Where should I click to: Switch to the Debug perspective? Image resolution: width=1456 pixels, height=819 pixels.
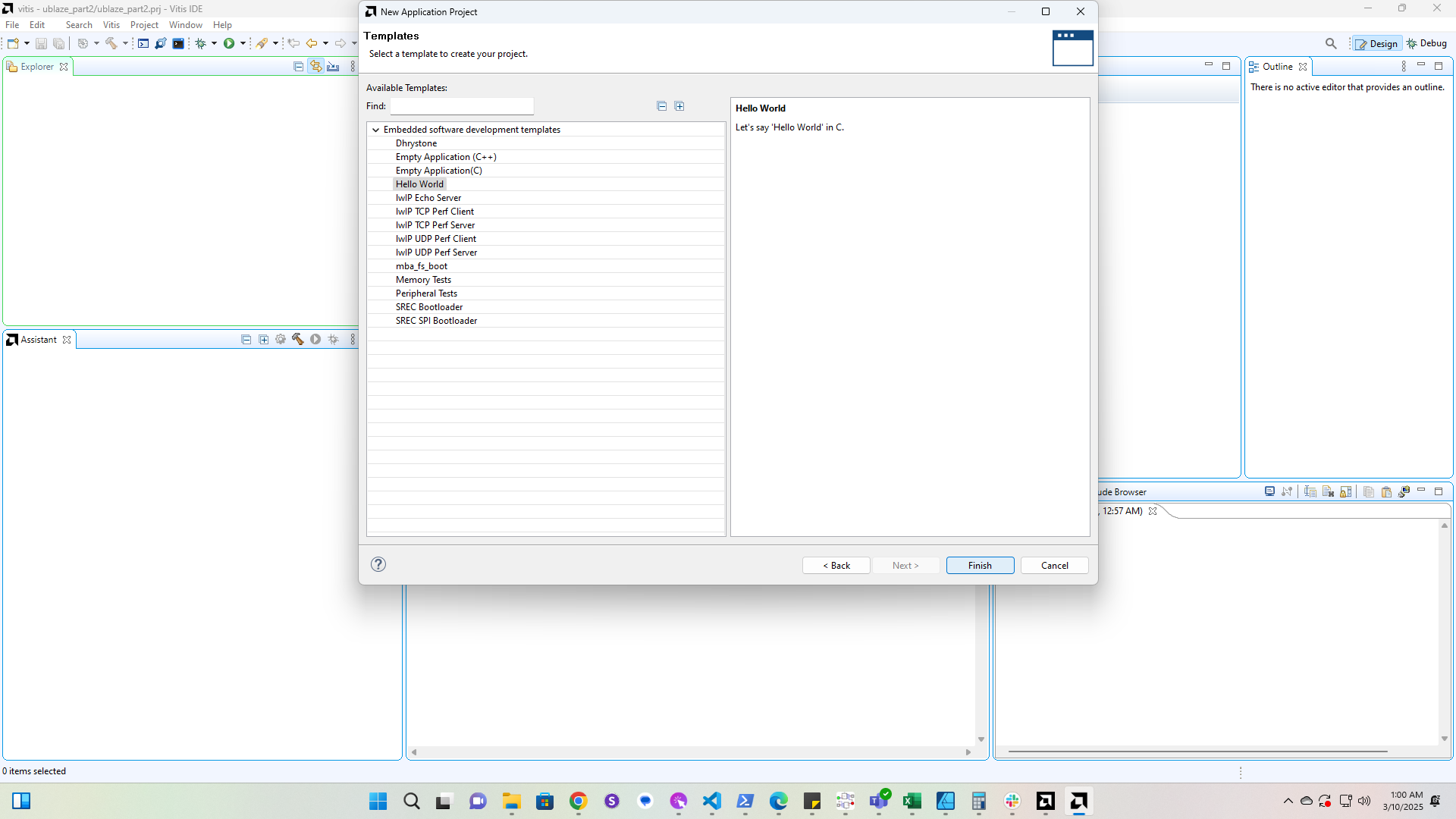pos(1426,44)
